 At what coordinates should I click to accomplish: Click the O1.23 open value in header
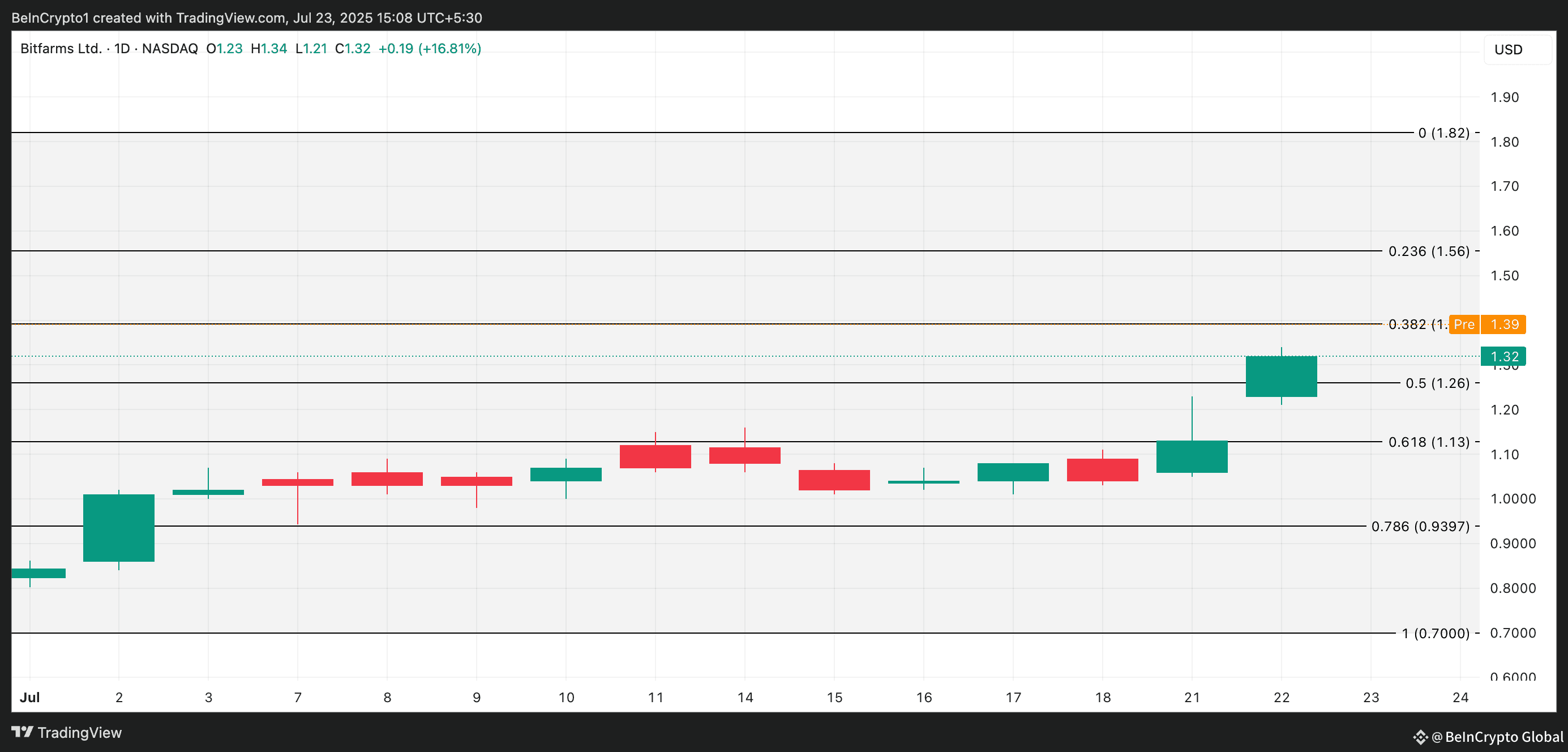[x=224, y=49]
